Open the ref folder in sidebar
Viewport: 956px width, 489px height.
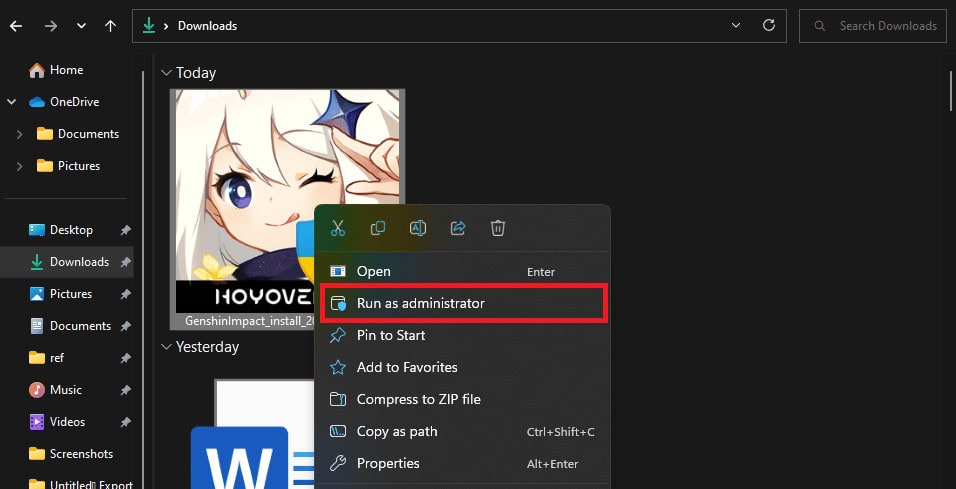tap(46, 358)
